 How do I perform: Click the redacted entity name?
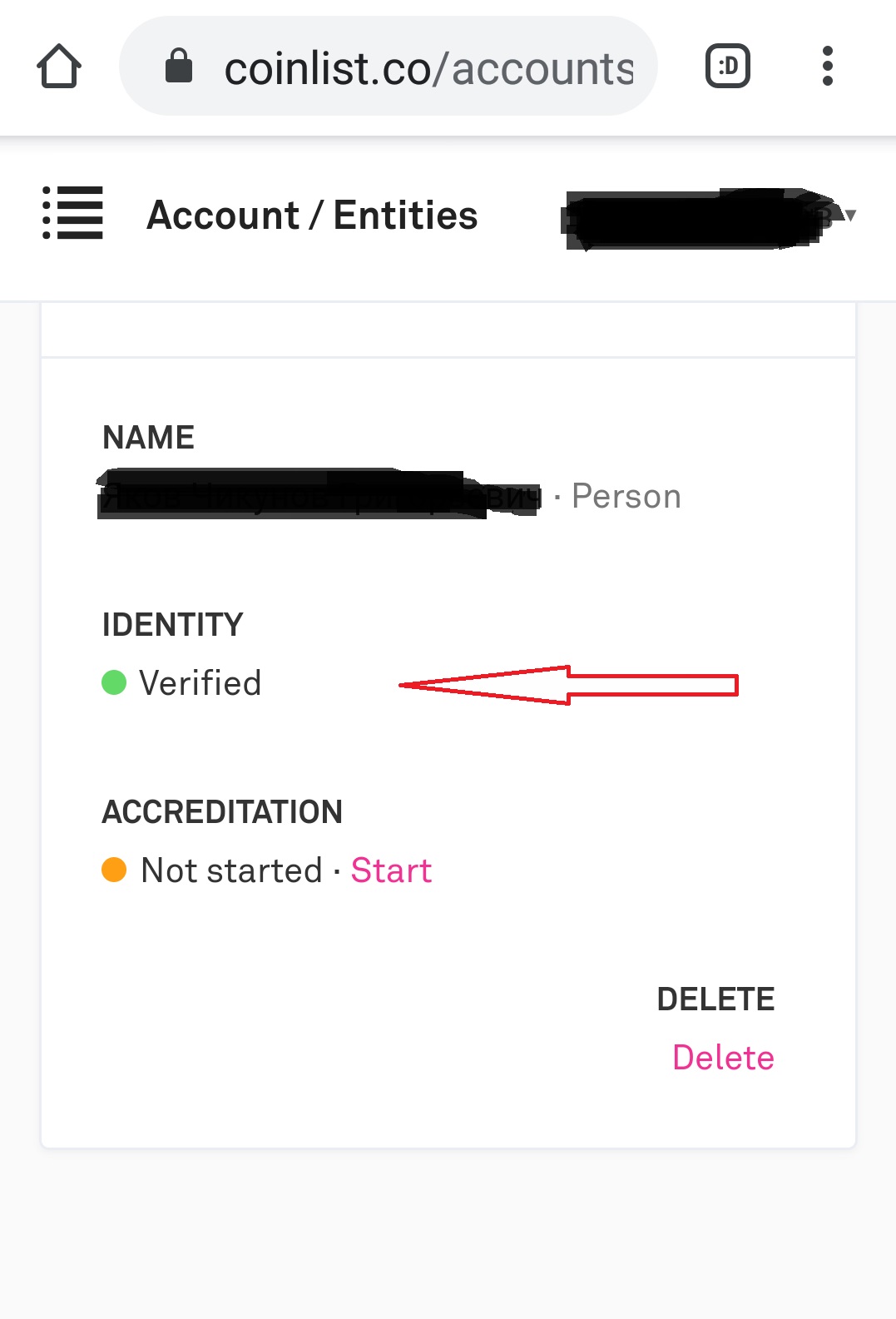320,494
